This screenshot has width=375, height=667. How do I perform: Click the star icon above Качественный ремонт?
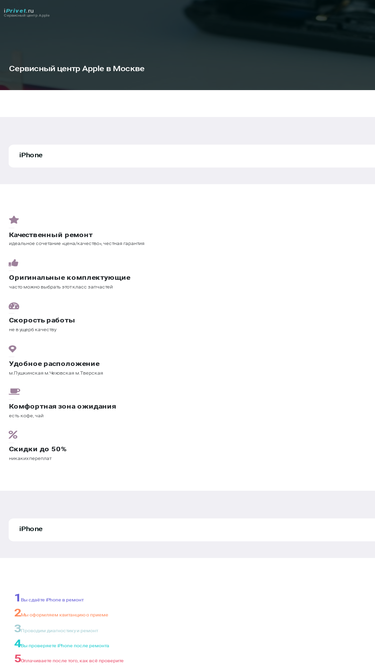[x=14, y=220]
